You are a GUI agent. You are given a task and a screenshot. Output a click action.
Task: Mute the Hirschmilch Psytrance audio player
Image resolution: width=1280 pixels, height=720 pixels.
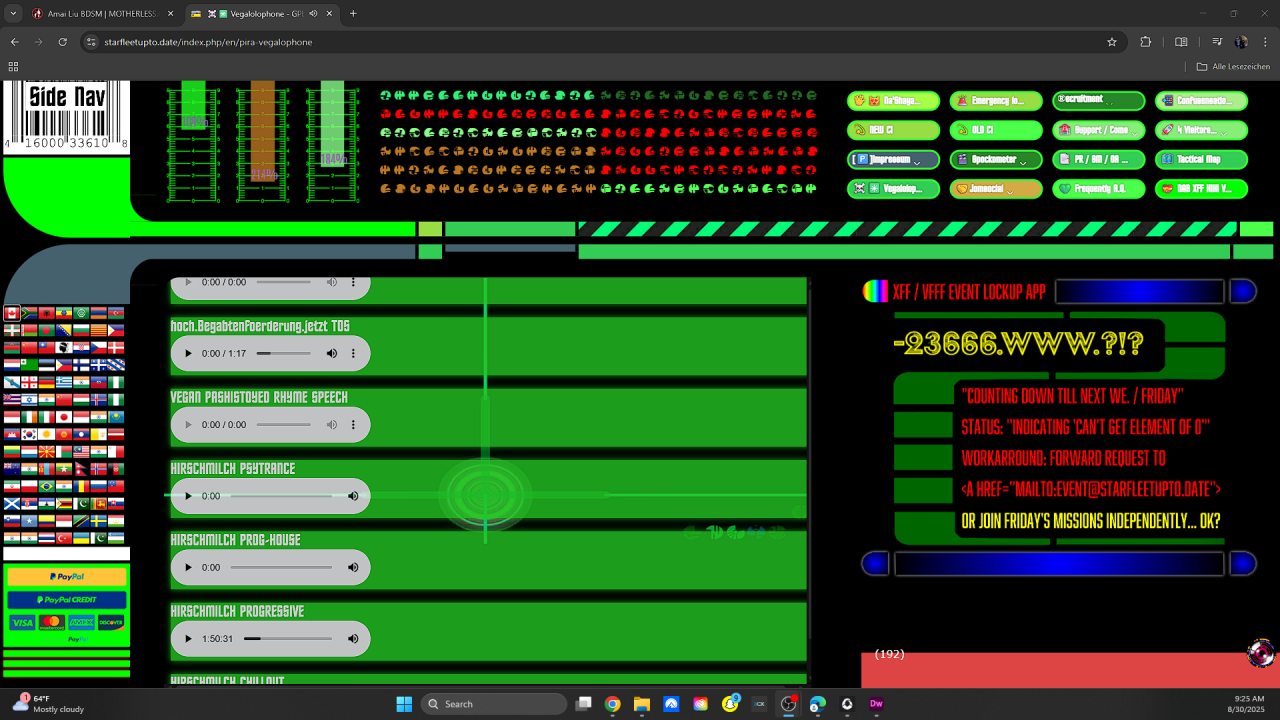pyautogui.click(x=353, y=496)
